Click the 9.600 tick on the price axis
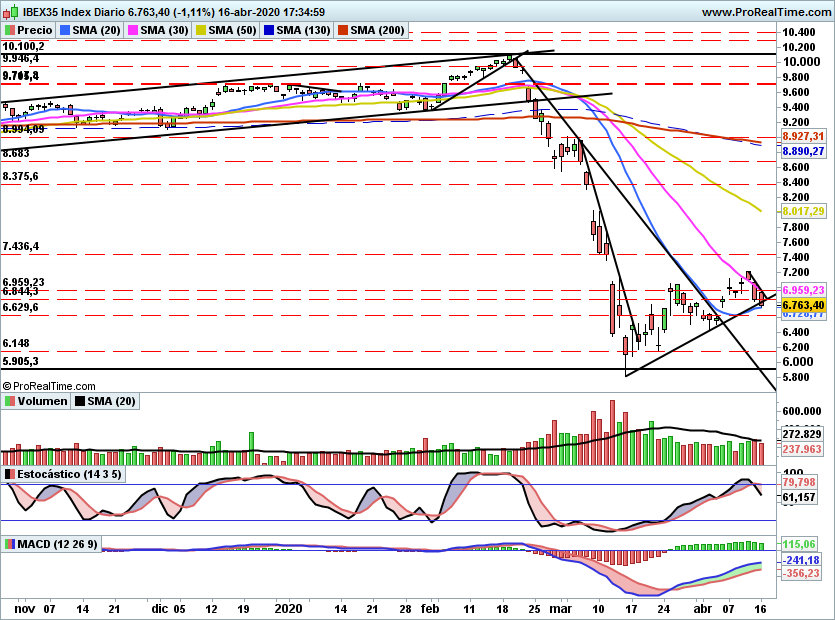 (797, 92)
